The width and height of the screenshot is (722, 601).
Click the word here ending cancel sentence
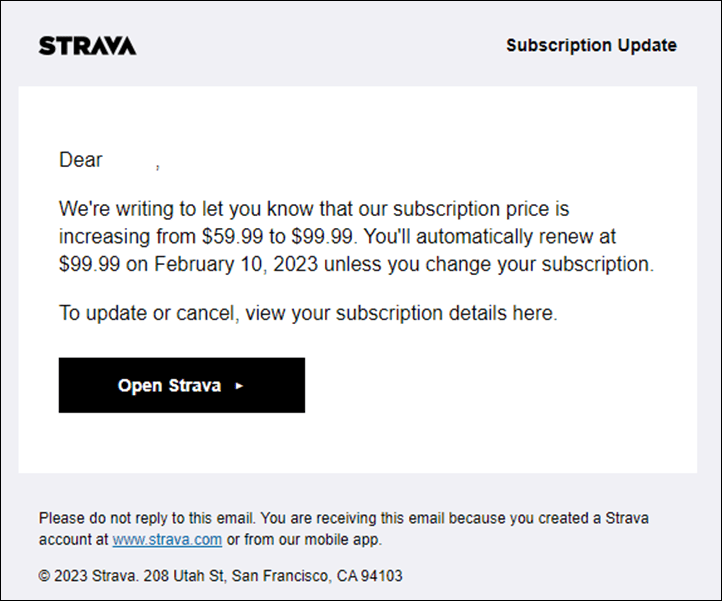pyautogui.click(x=532, y=313)
